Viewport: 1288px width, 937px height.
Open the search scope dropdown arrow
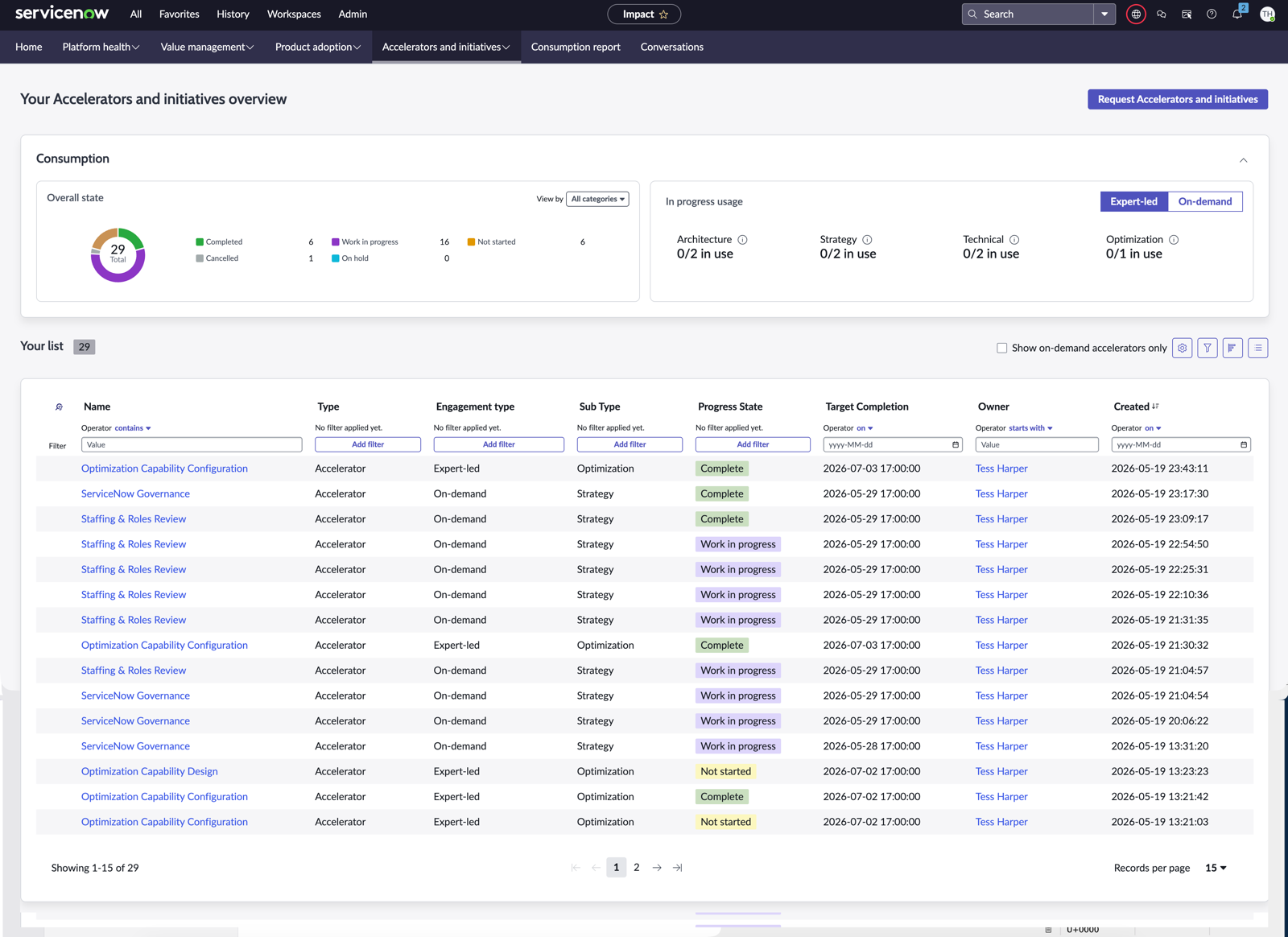[1104, 14]
